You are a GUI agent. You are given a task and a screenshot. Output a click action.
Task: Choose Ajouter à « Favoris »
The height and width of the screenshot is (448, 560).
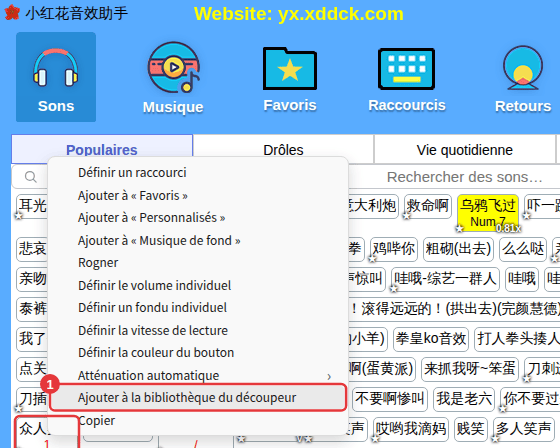coord(198,195)
